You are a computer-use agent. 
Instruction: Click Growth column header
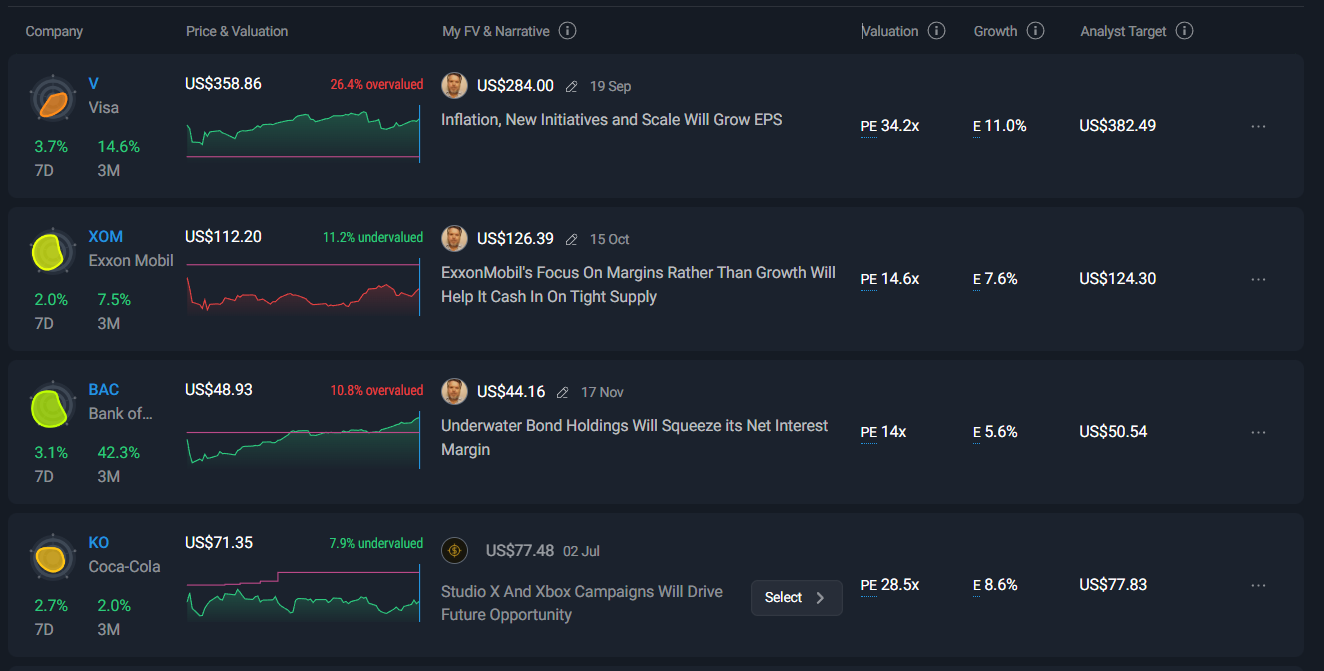coord(996,31)
